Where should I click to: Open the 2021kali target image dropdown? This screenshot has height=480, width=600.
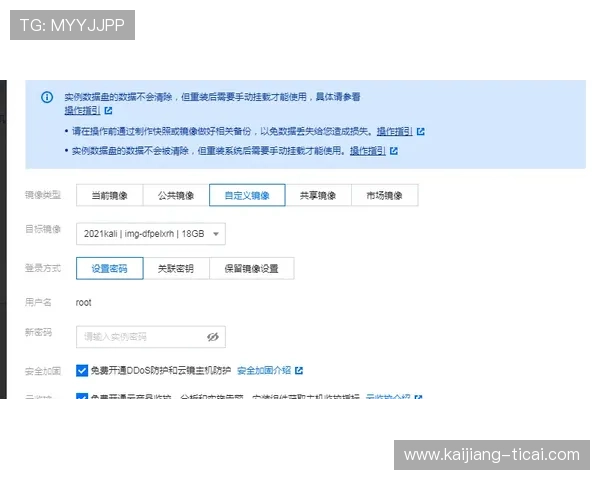pos(151,234)
